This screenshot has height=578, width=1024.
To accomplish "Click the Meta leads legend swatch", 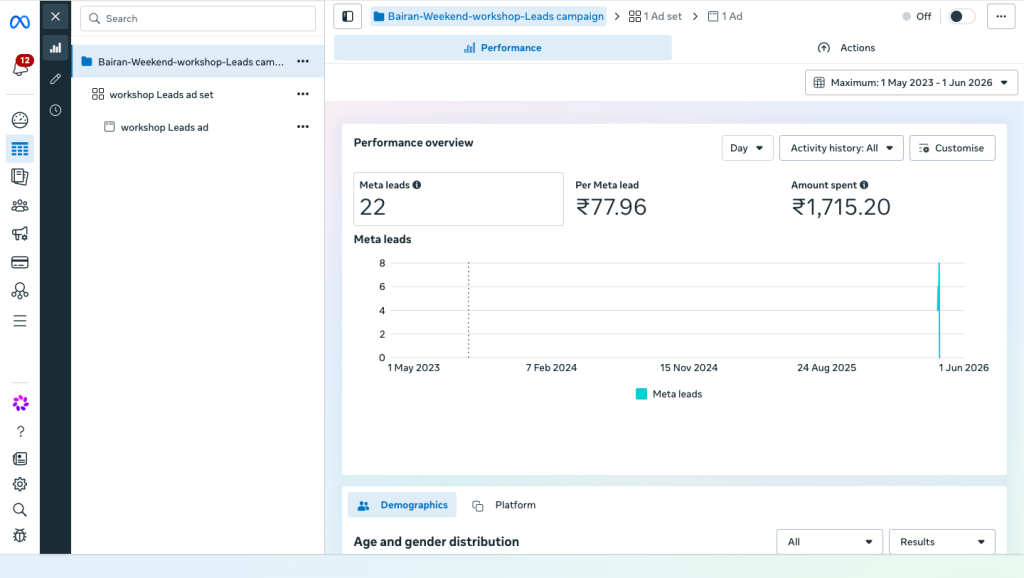I will pyautogui.click(x=641, y=394).
